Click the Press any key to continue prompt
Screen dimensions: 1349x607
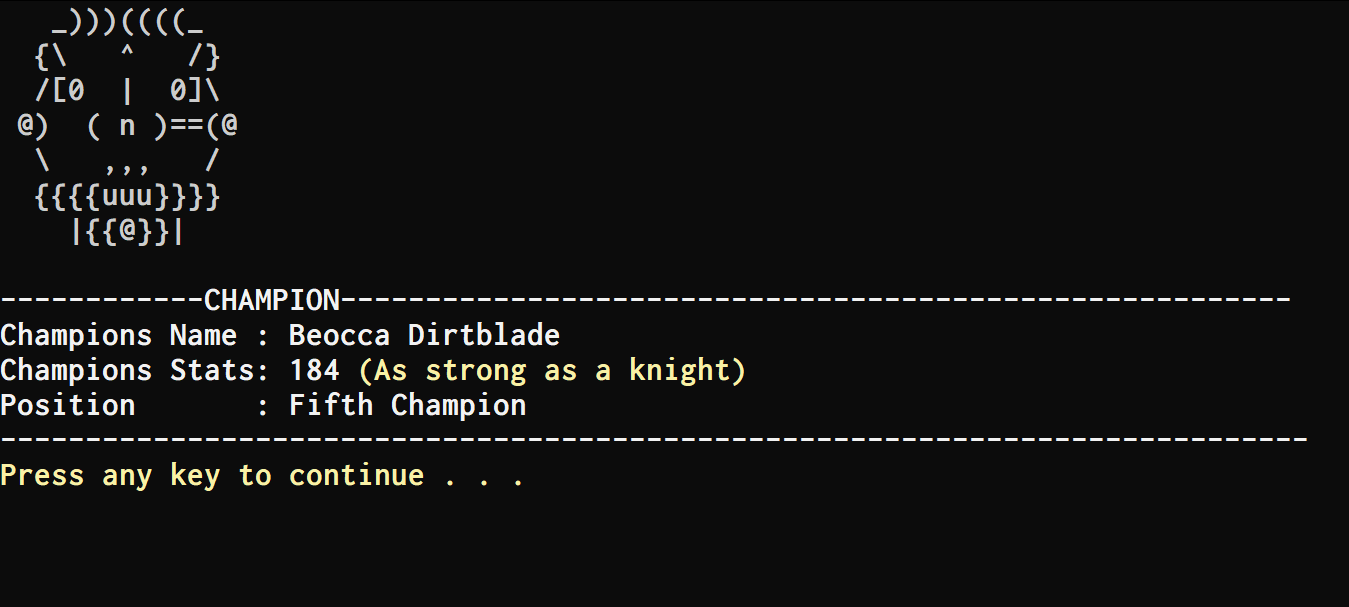point(262,475)
